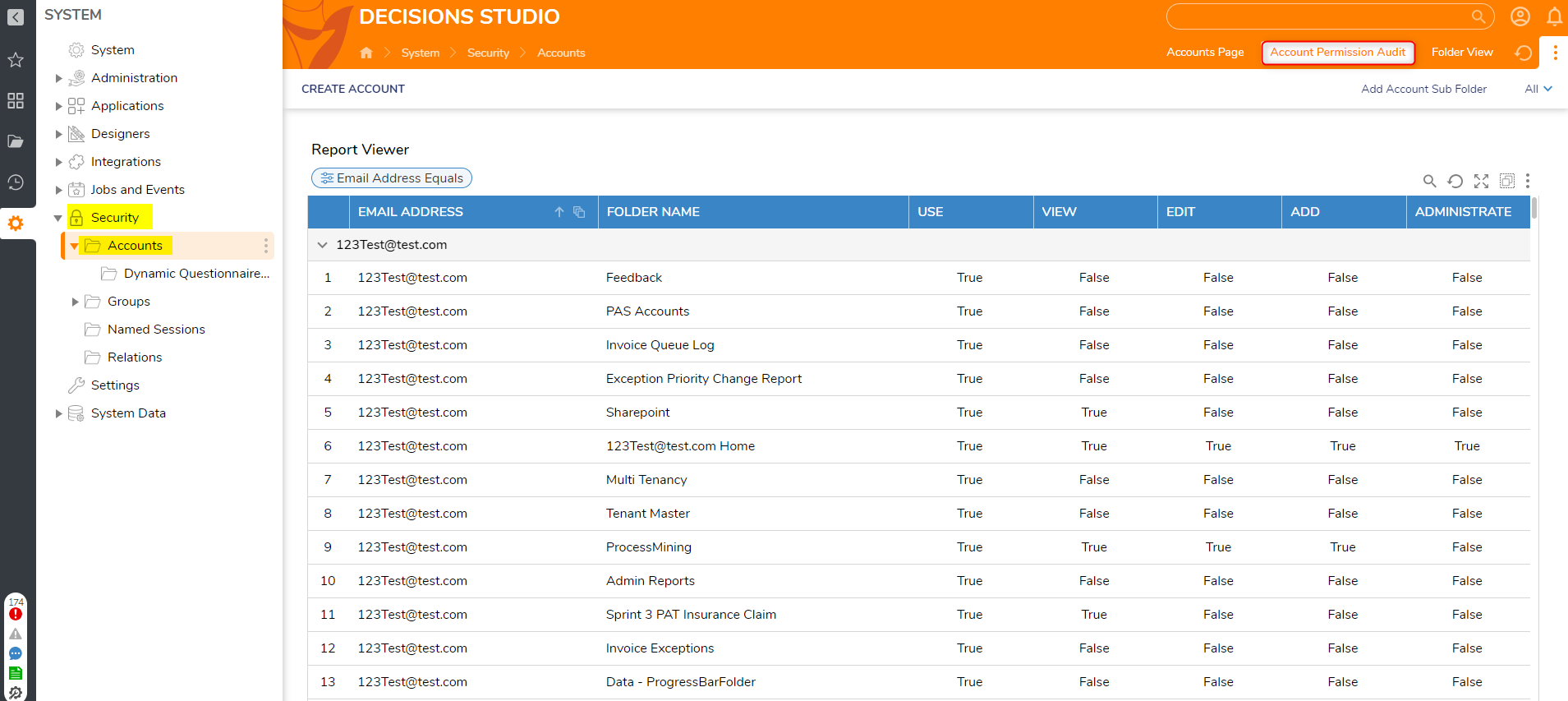Select the Admin Reports folder row
Image resolution: width=1568 pixels, height=701 pixels.
[x=918, y=581]
